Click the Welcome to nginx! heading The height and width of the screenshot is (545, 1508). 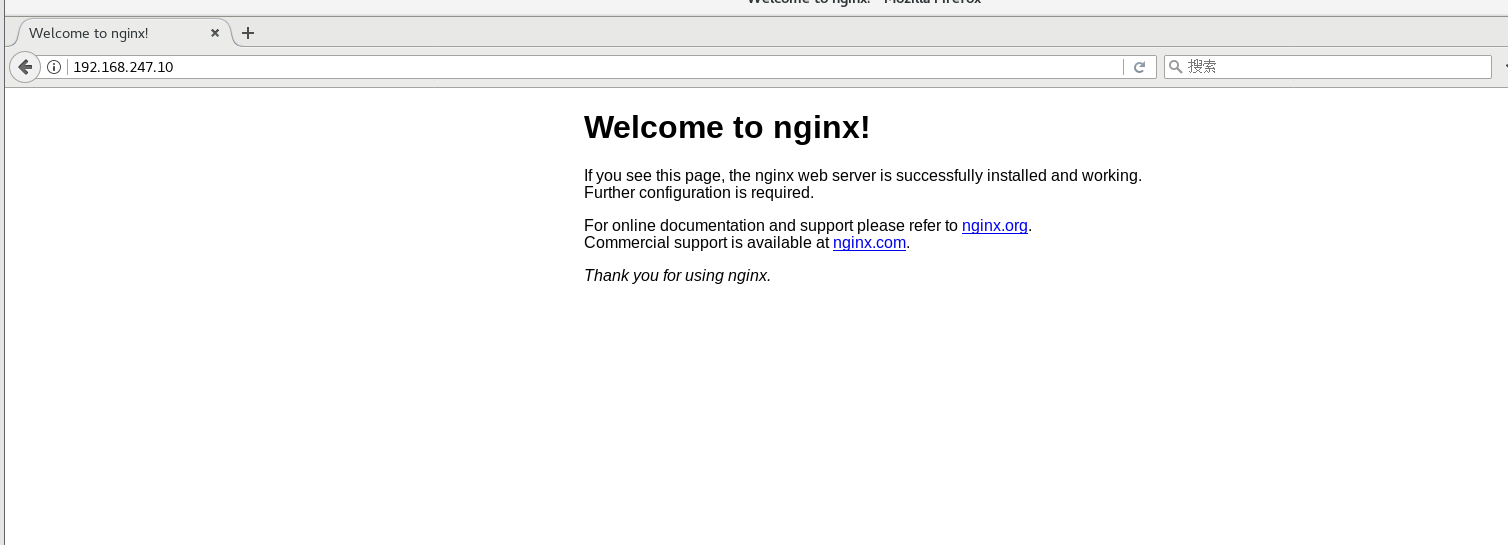(727, 127)
